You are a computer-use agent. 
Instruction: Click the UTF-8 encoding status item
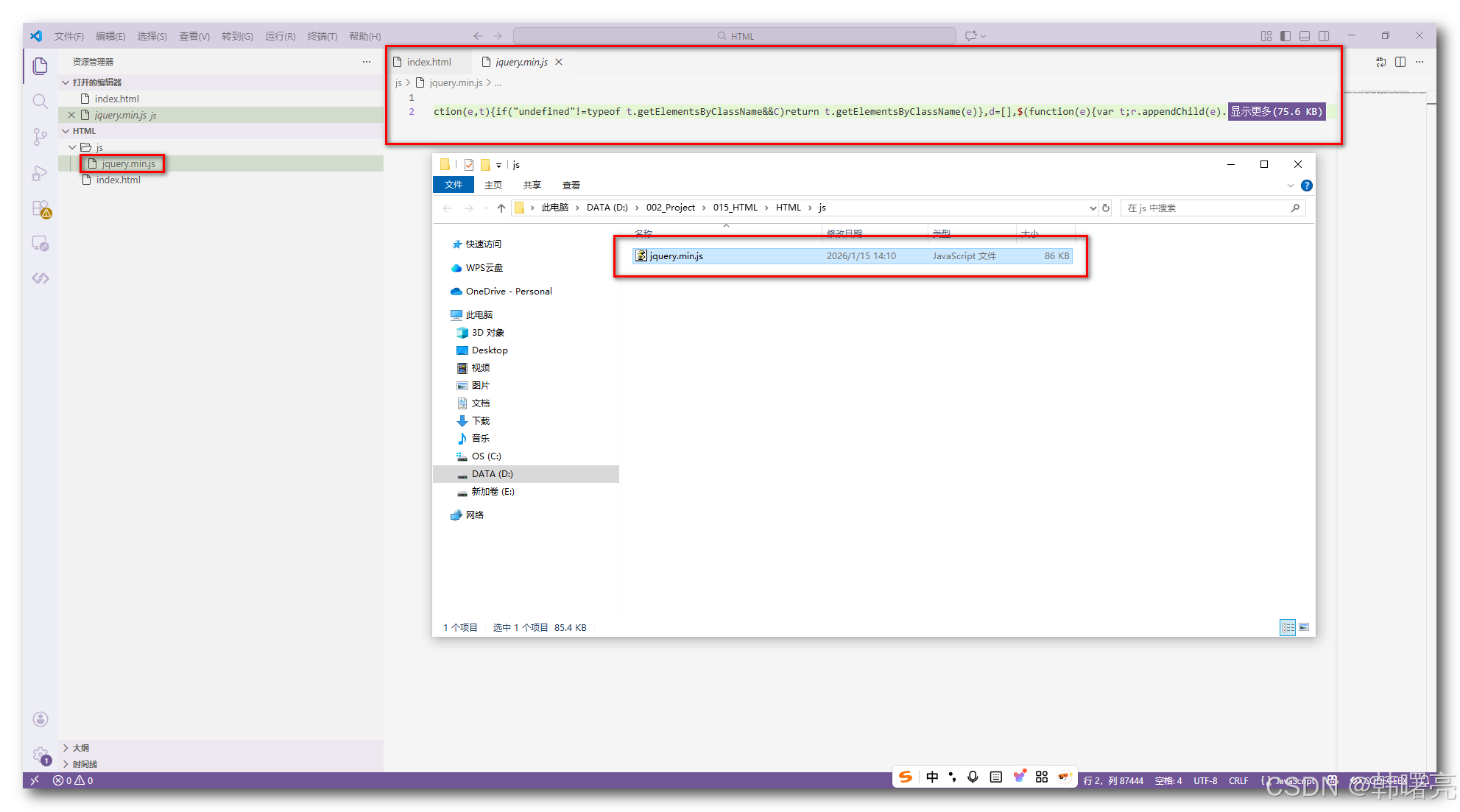tap(1205, 780)
